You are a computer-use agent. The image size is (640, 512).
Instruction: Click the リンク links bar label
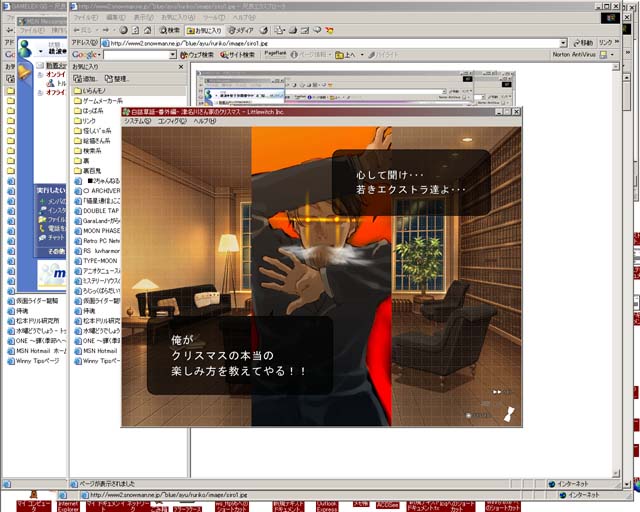(x=606, y=43)
